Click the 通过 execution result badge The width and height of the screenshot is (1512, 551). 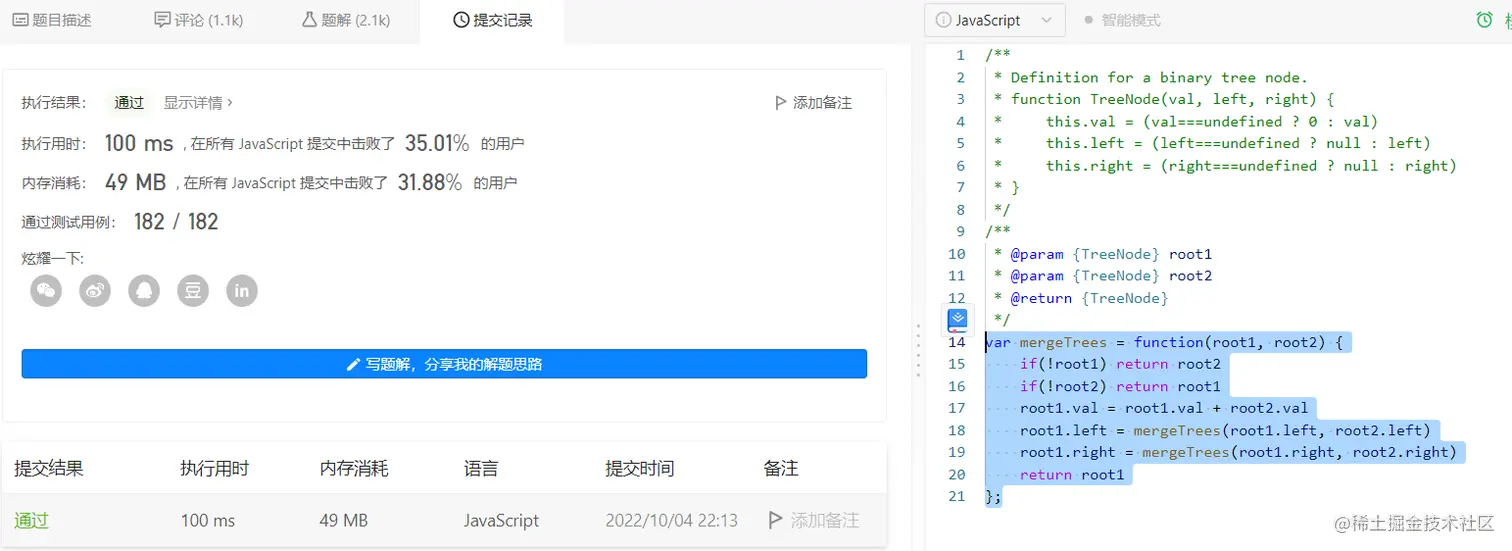129,102
